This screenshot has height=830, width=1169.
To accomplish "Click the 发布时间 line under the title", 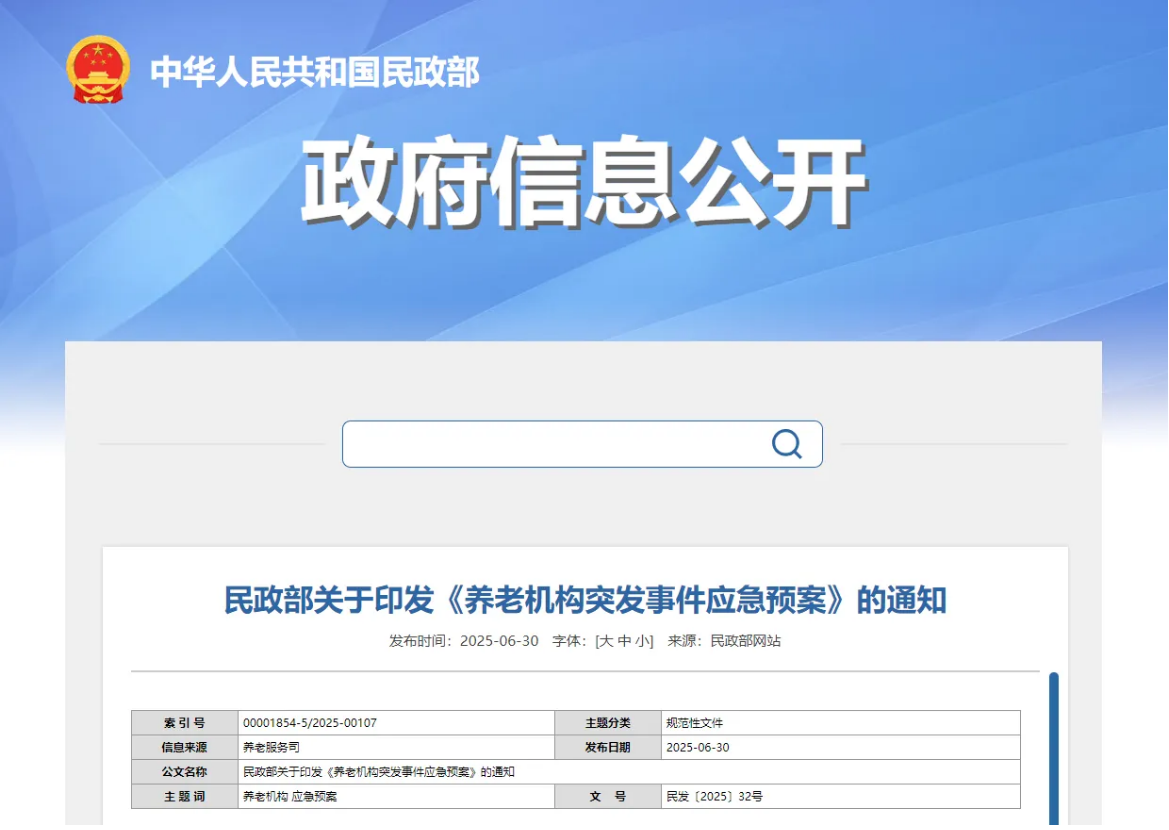I will coord(464,641).
